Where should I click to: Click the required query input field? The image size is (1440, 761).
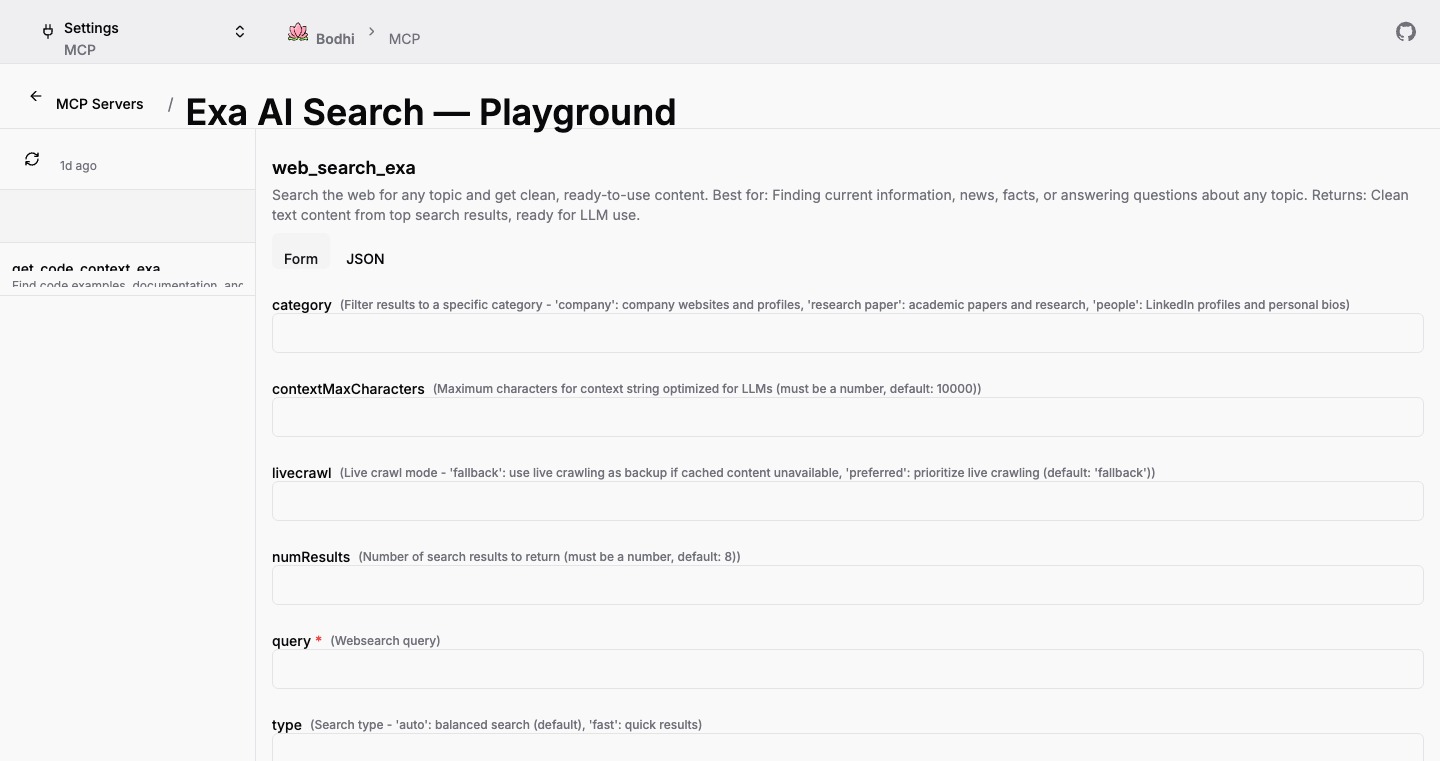847,669
